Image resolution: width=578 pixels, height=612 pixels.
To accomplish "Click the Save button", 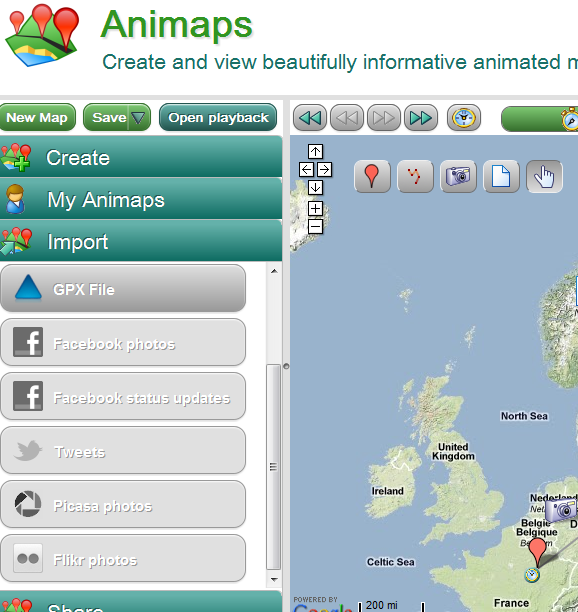I will [x=109, y=117].
